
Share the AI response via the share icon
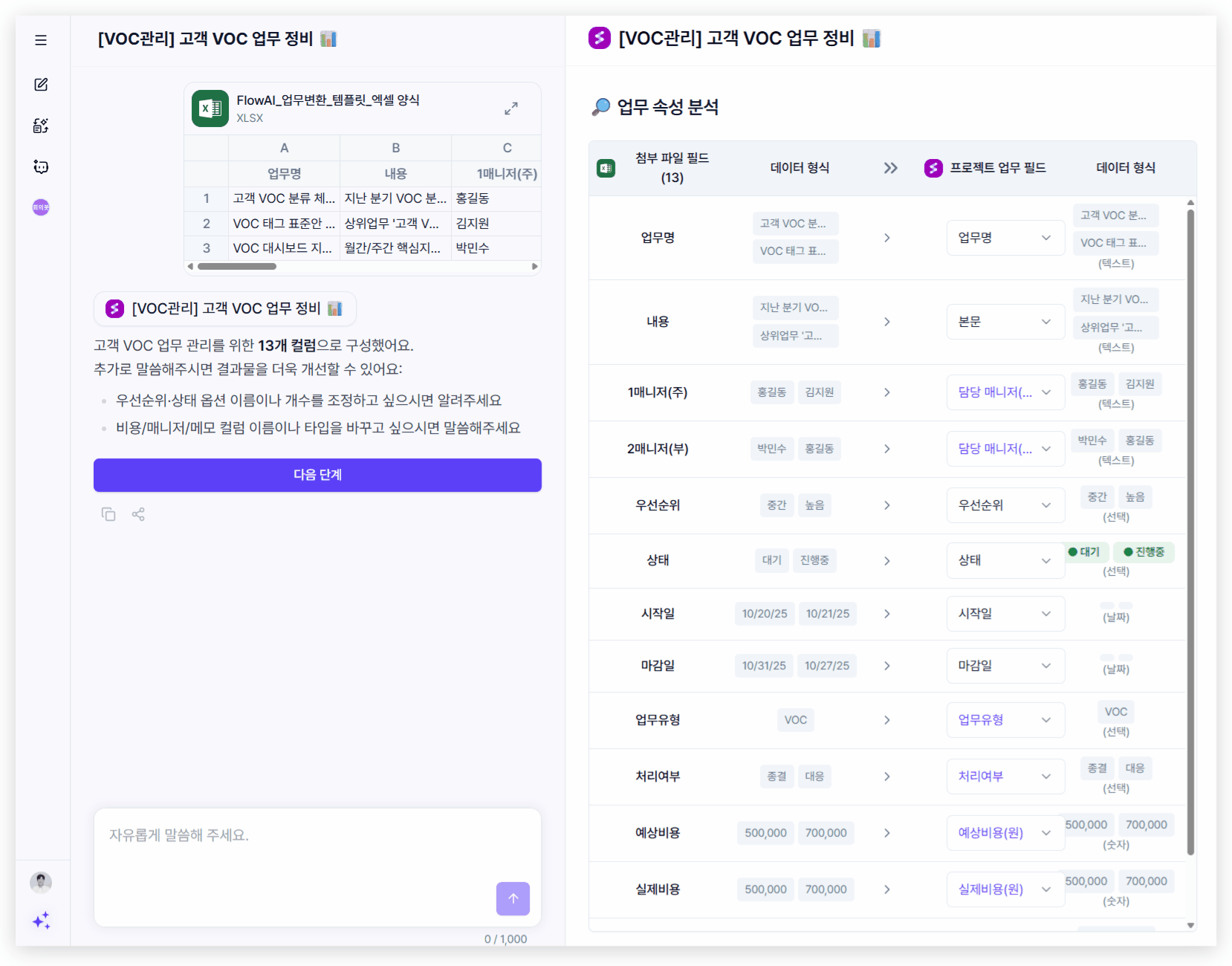tap(138, 513)
